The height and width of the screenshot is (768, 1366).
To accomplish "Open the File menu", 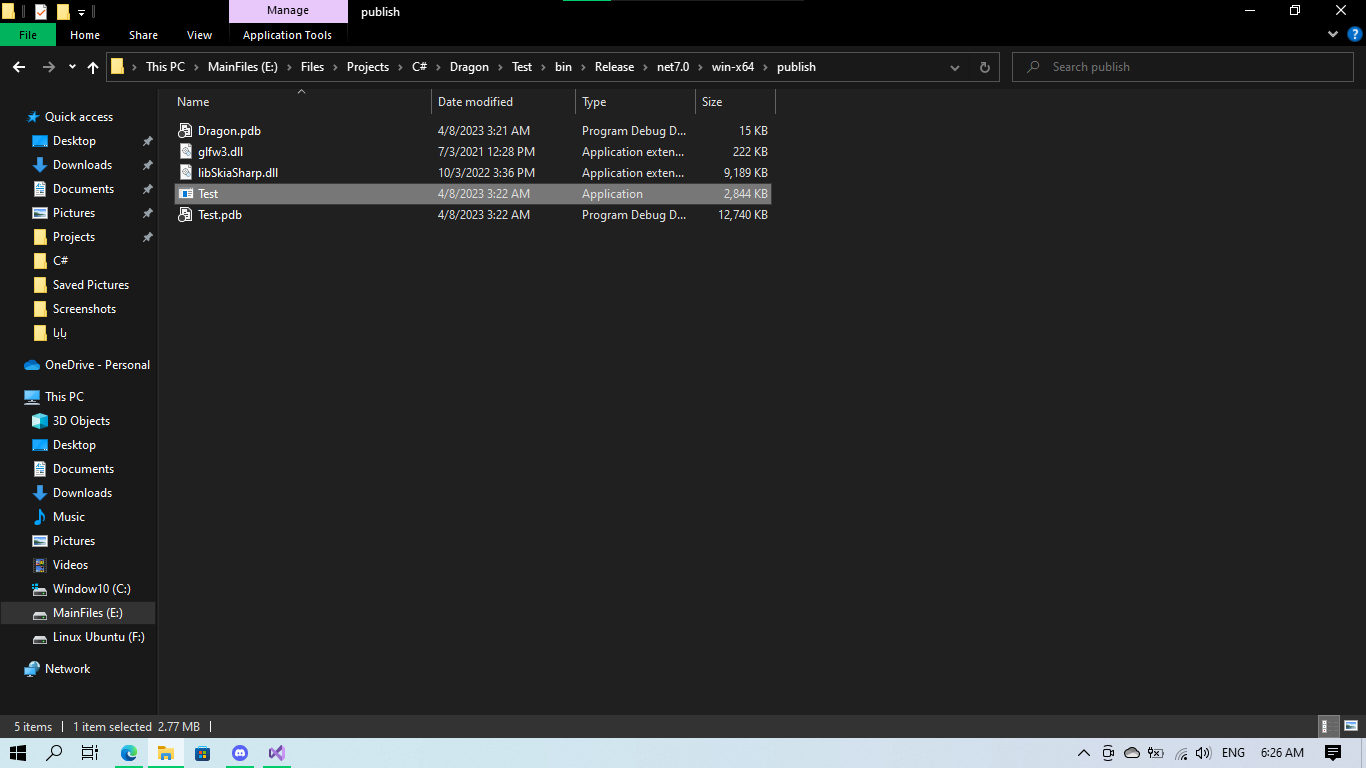I will [28, 35].
